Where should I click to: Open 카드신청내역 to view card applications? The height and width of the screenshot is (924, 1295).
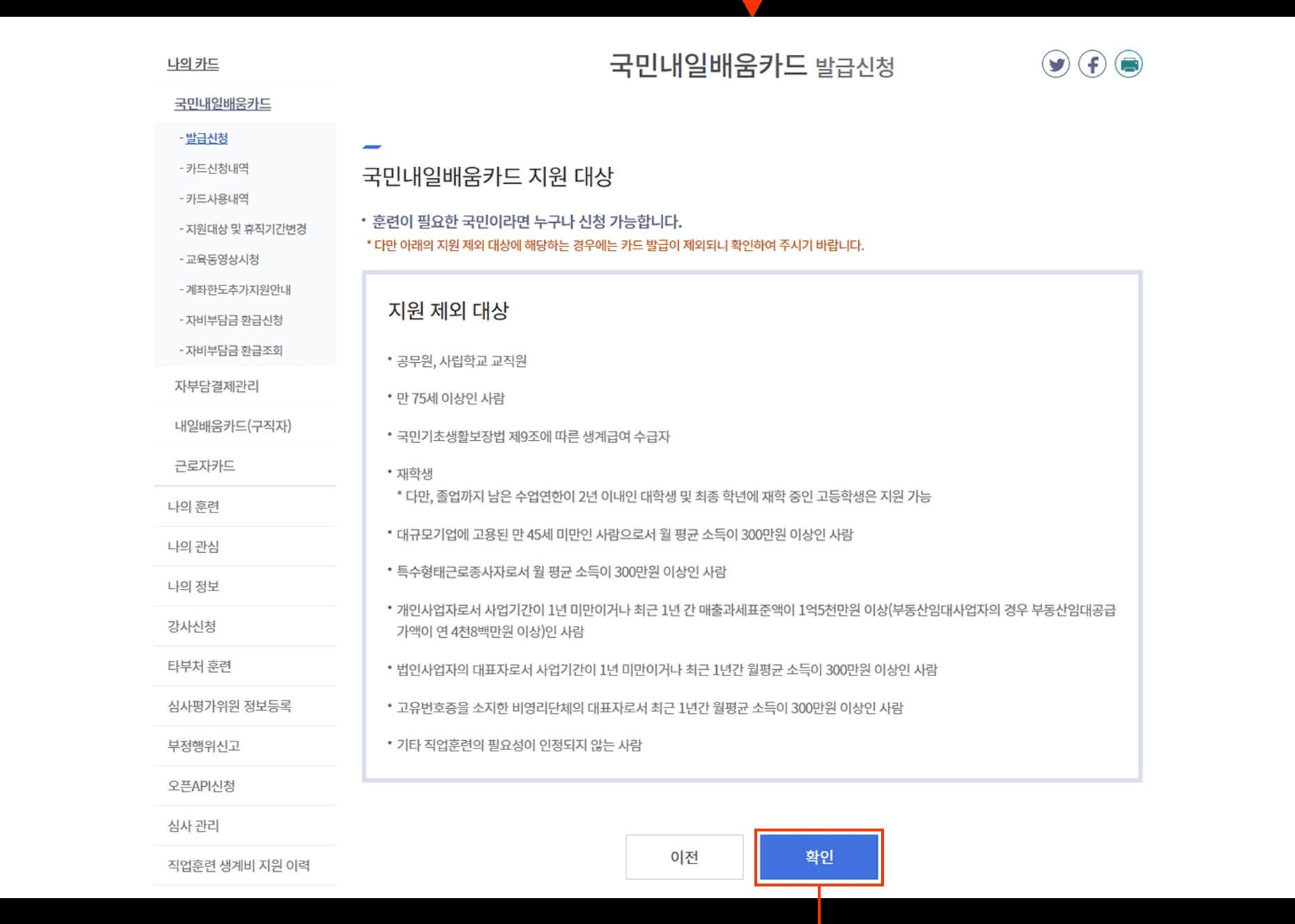coord(217,168)
